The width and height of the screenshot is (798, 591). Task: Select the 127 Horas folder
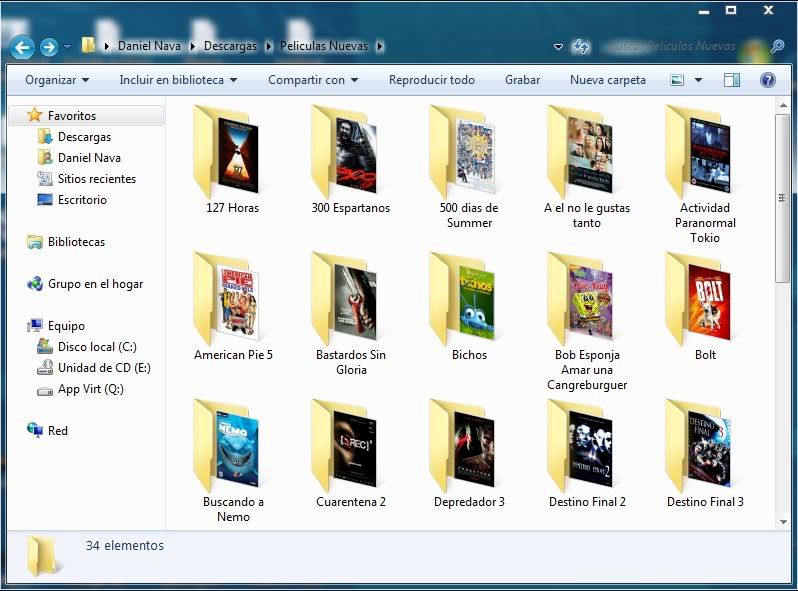(x=232, y=159)
